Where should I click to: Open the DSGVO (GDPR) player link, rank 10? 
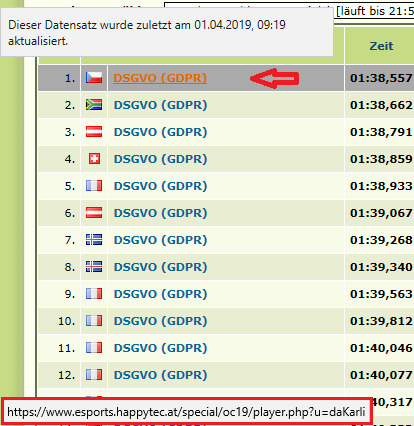pyautogui.click(x=160, y=321)
